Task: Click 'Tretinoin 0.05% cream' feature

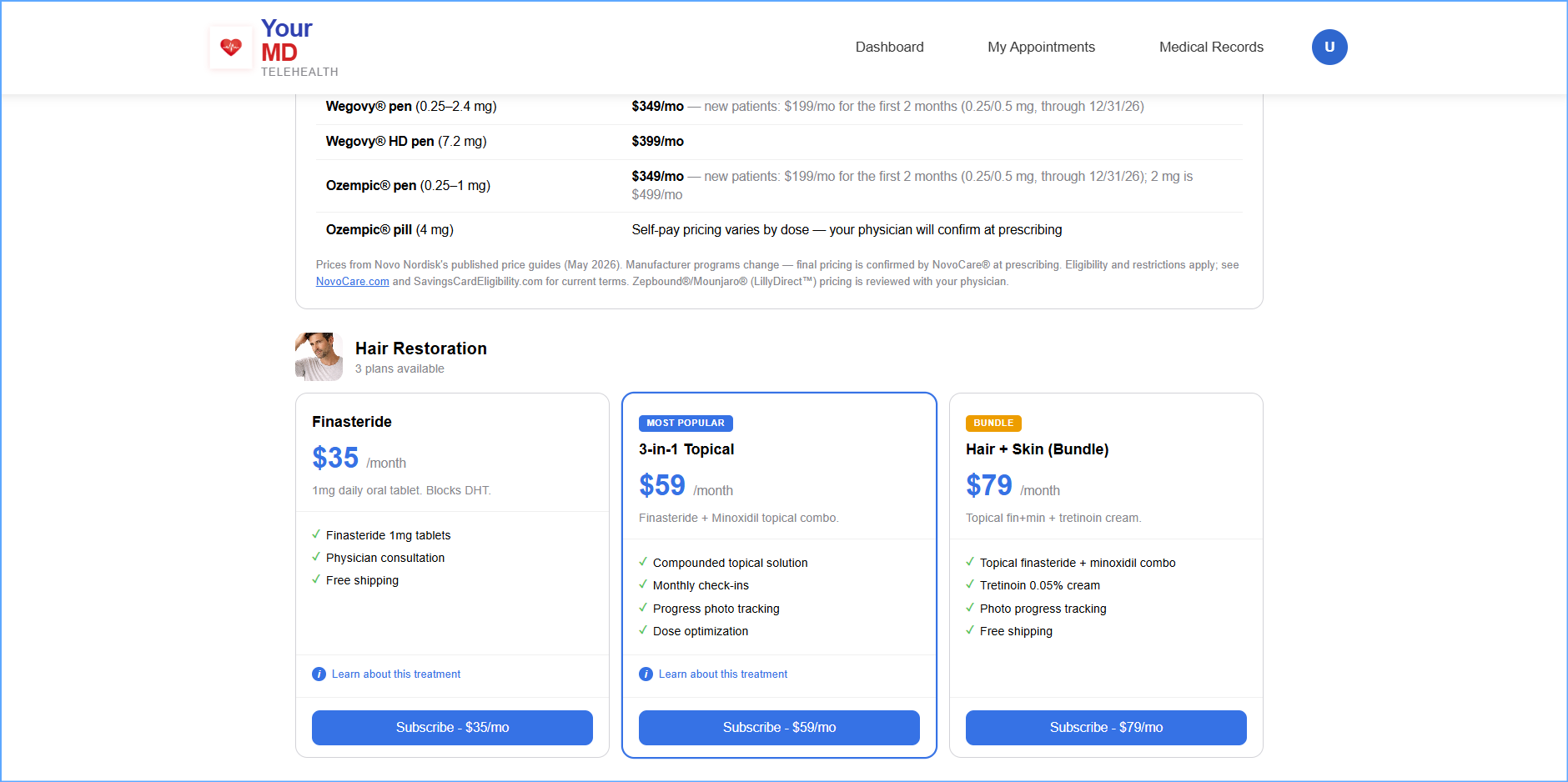Action: (x=1040, y=585)
